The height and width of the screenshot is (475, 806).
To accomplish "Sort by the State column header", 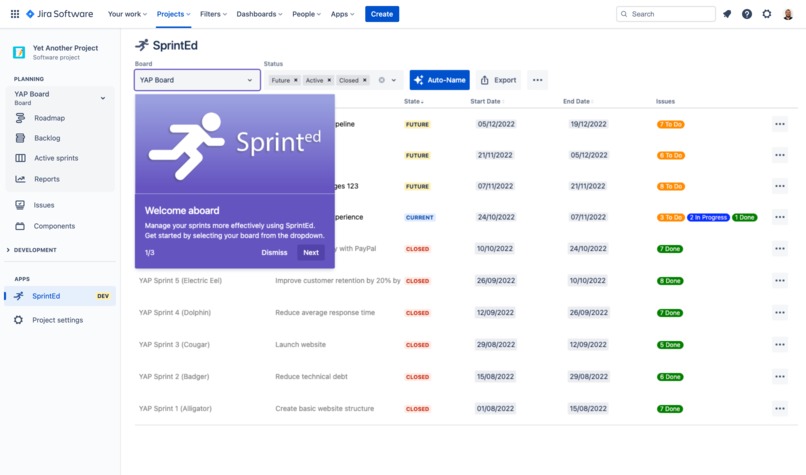I will click(414, 101).
